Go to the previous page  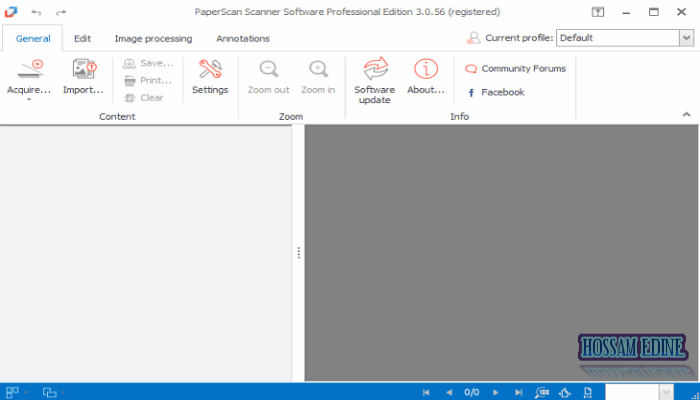449,393
